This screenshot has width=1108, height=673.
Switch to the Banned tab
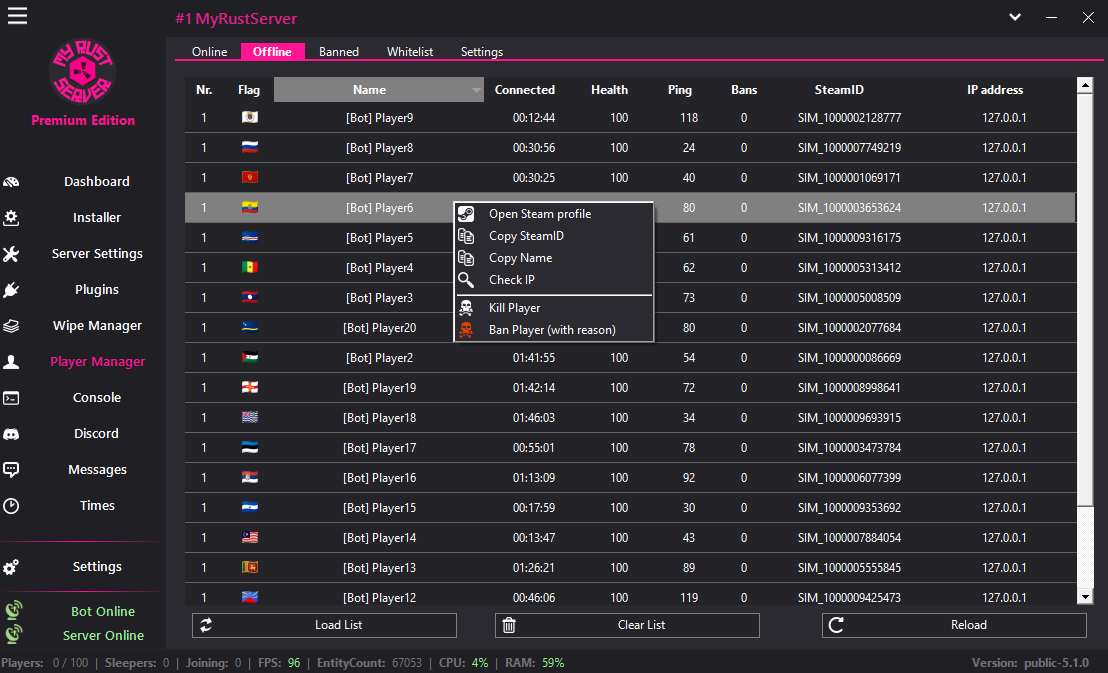point(338,51)
